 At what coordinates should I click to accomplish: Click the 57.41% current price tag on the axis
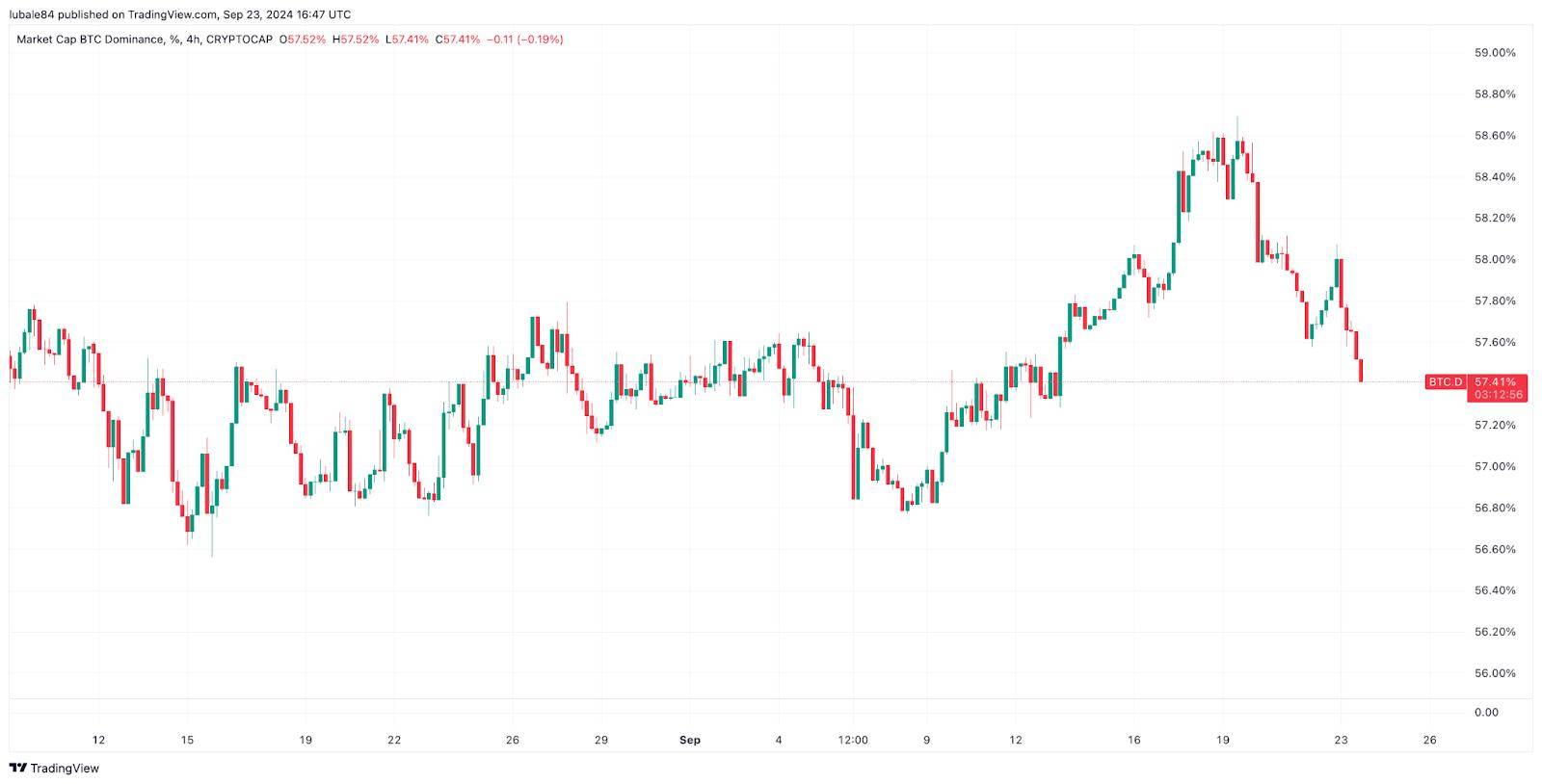tap(1497, 382)
